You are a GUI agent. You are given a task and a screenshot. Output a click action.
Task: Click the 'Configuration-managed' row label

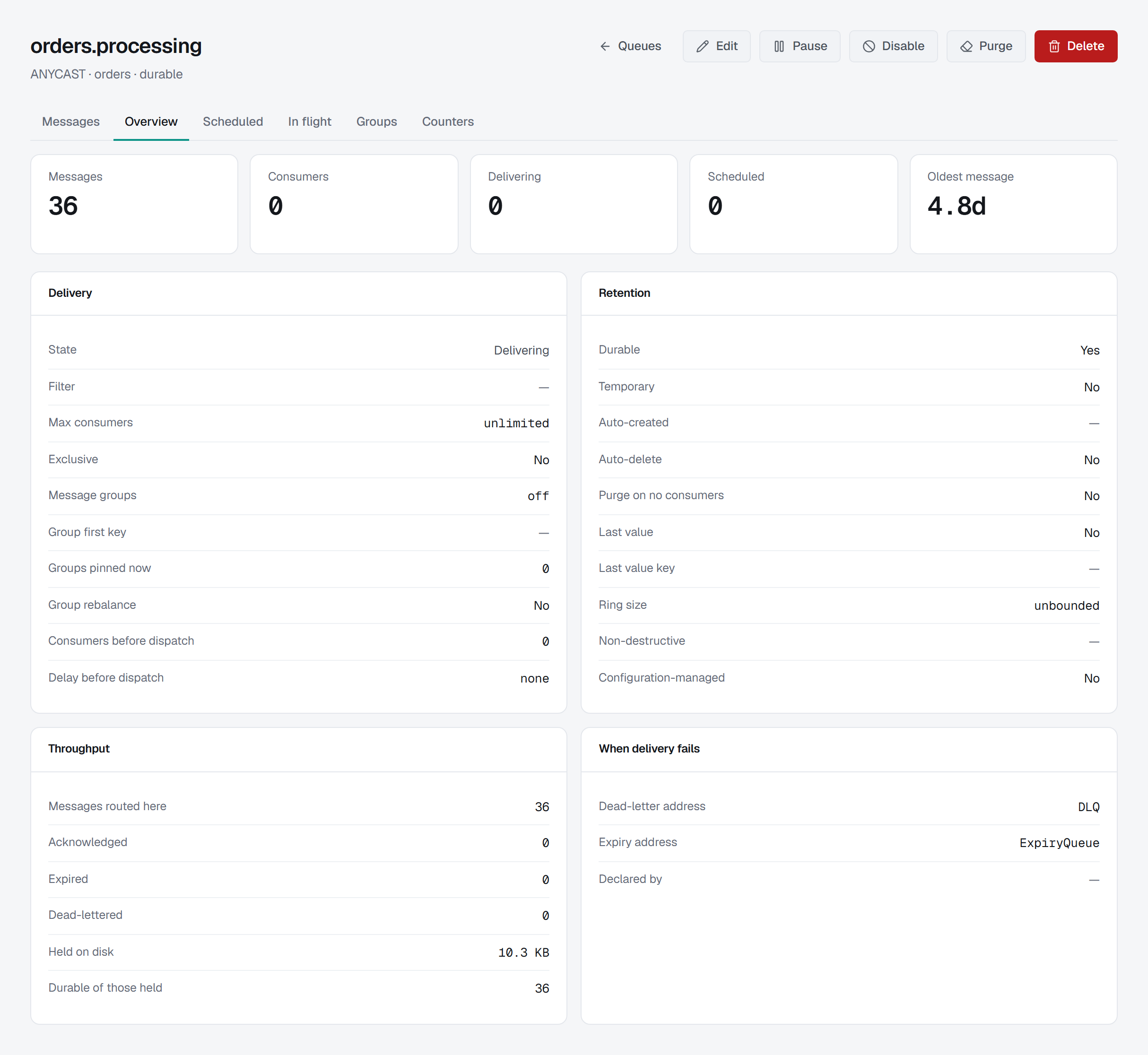pos(661,678)
